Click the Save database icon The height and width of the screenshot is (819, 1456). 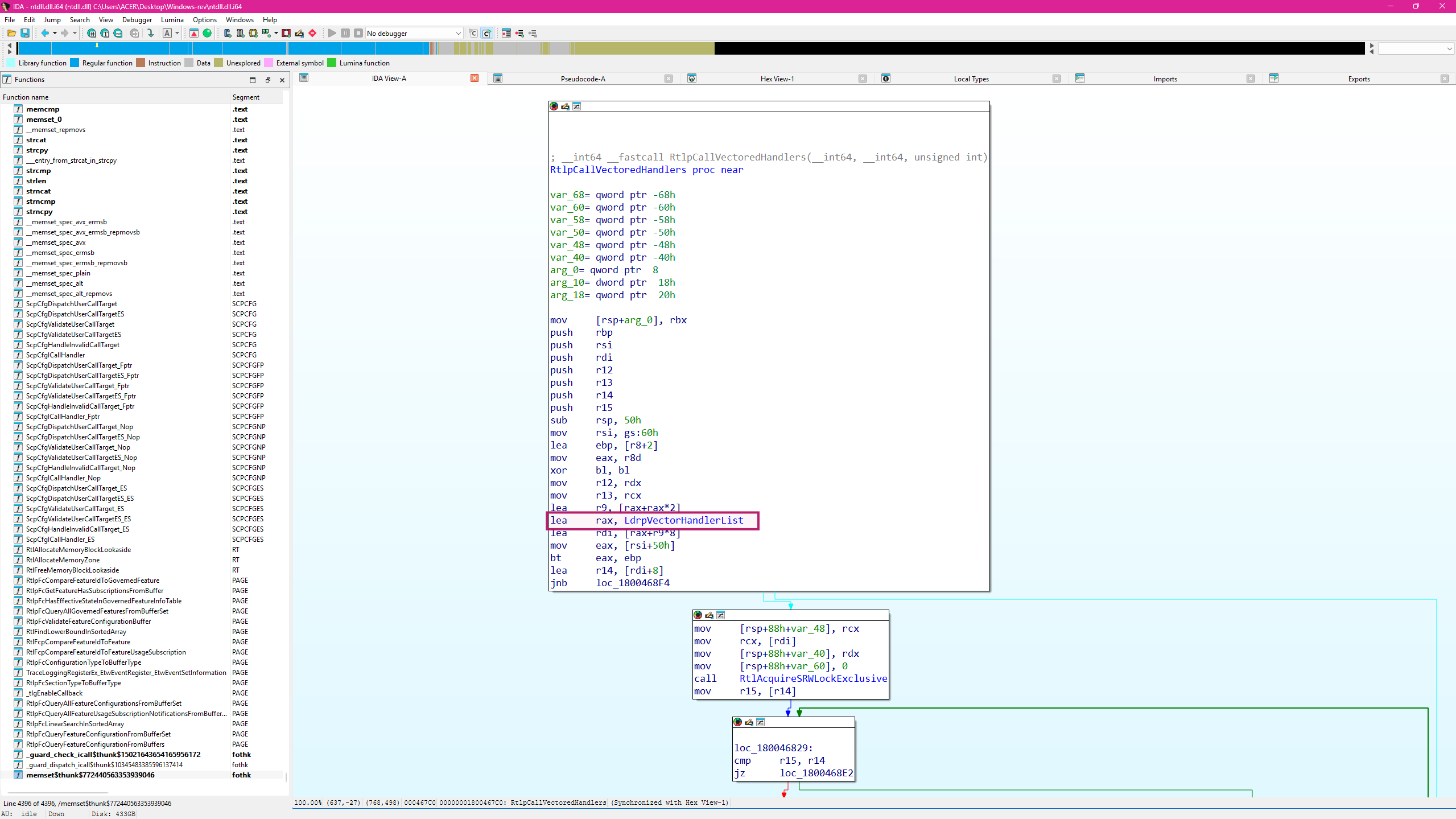pos(25,33)
